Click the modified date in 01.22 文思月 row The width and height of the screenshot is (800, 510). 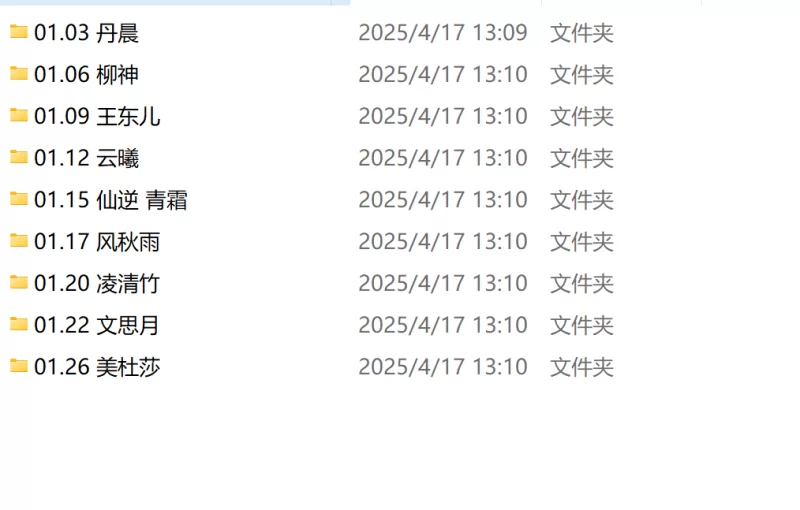(443, 326)
